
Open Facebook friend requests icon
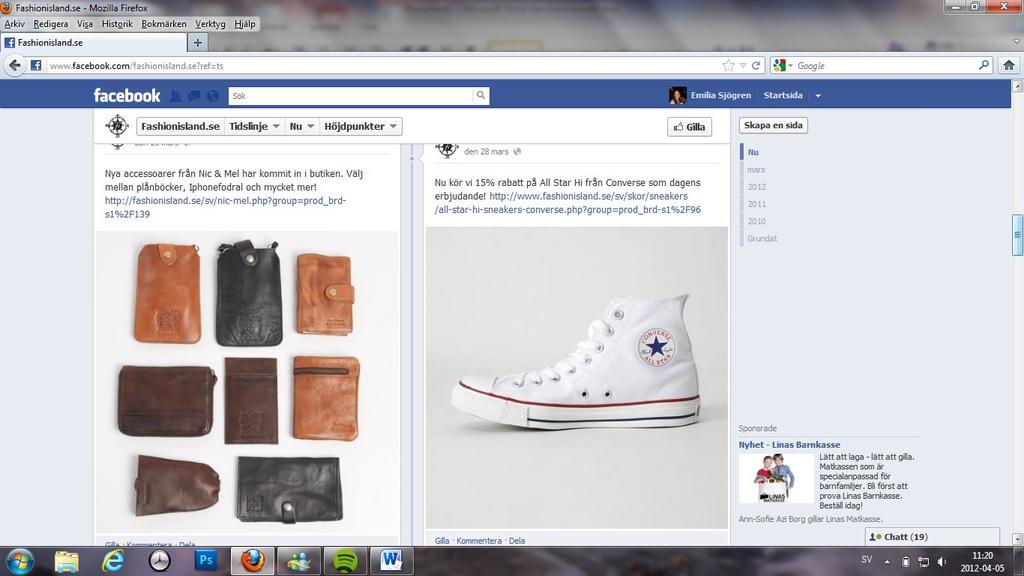tap(175, 96)
